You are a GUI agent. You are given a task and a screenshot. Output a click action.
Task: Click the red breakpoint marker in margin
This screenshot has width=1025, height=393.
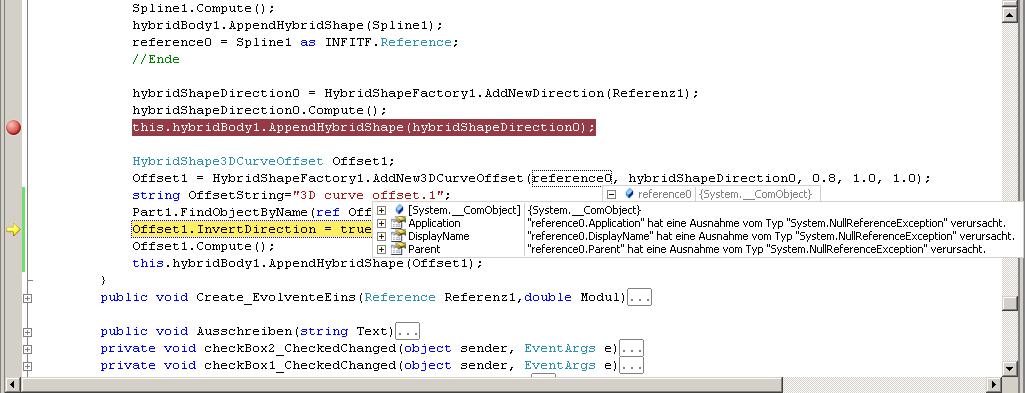pos(13,128)
